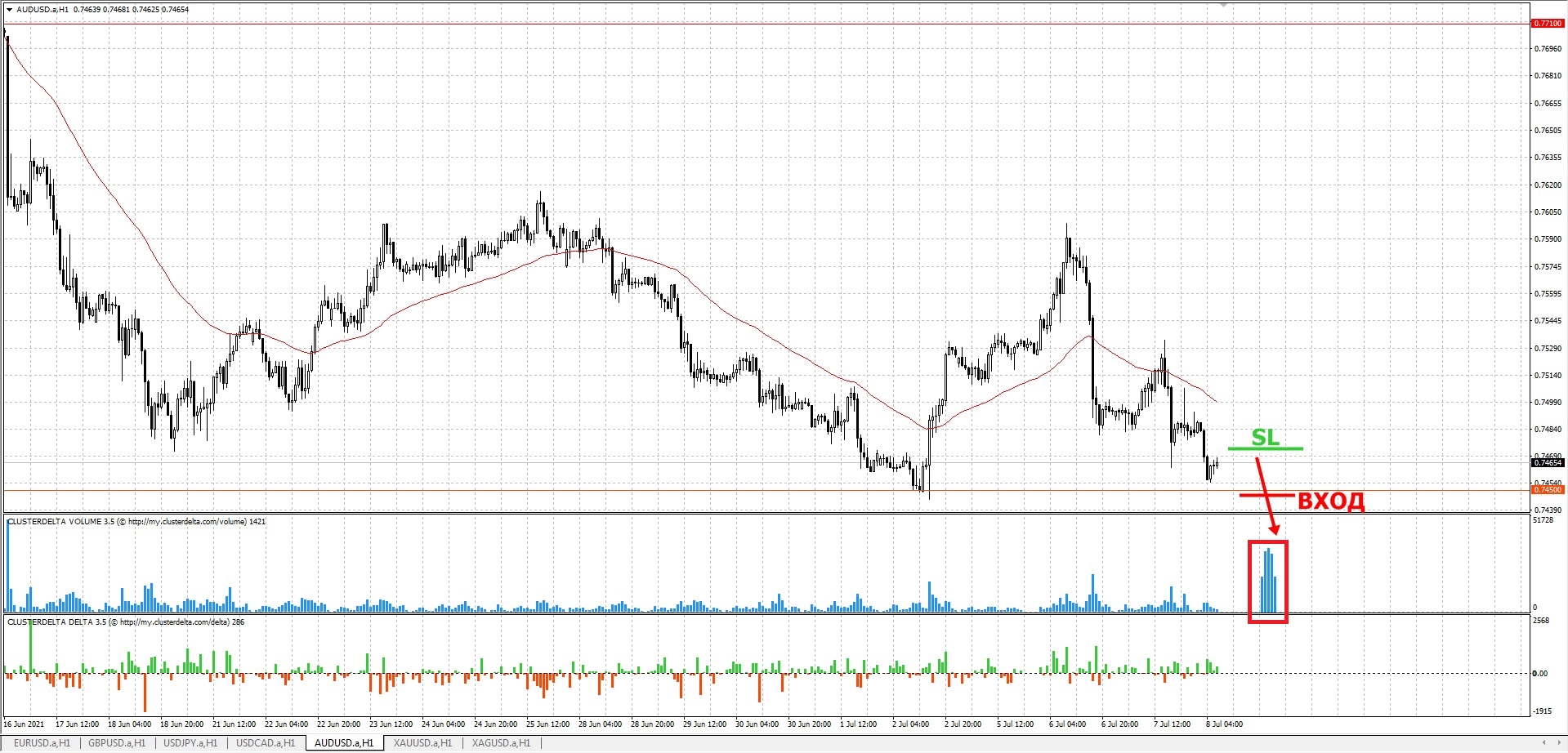Click the '21 Jun 12:00' time label
The width and height of the screenshot is (1568, 753).
pos(234,724)
